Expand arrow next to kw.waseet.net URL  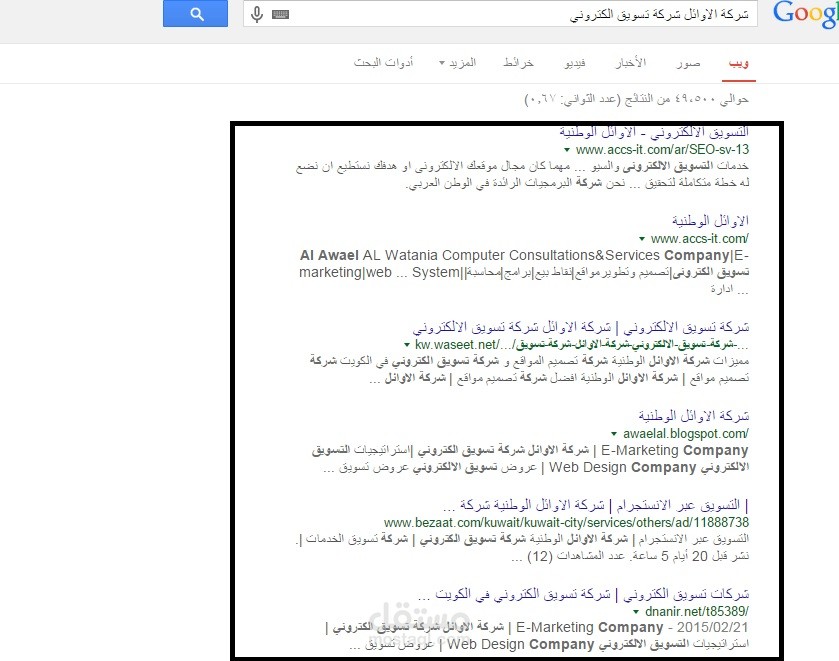click(407, 345)
